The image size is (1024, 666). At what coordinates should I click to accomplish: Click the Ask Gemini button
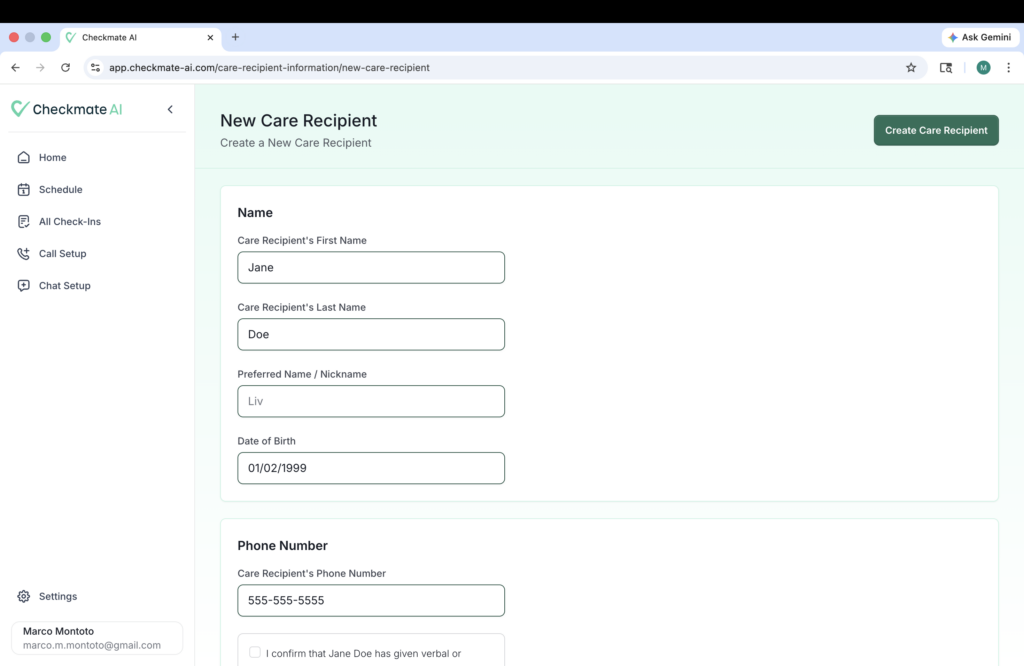point(980,37)
